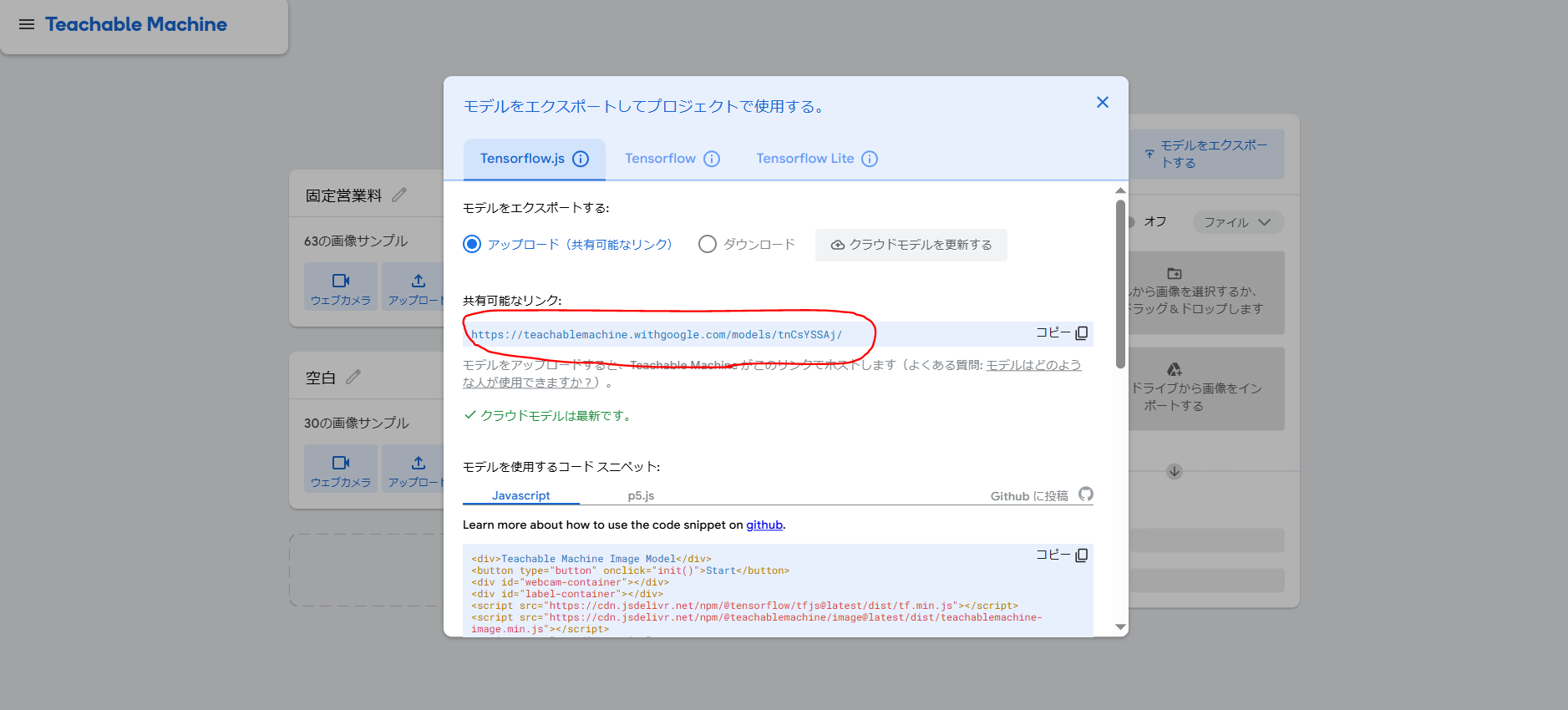Copy the code snippet with コピー
Screen dimensions: 1568x710
1062,555
